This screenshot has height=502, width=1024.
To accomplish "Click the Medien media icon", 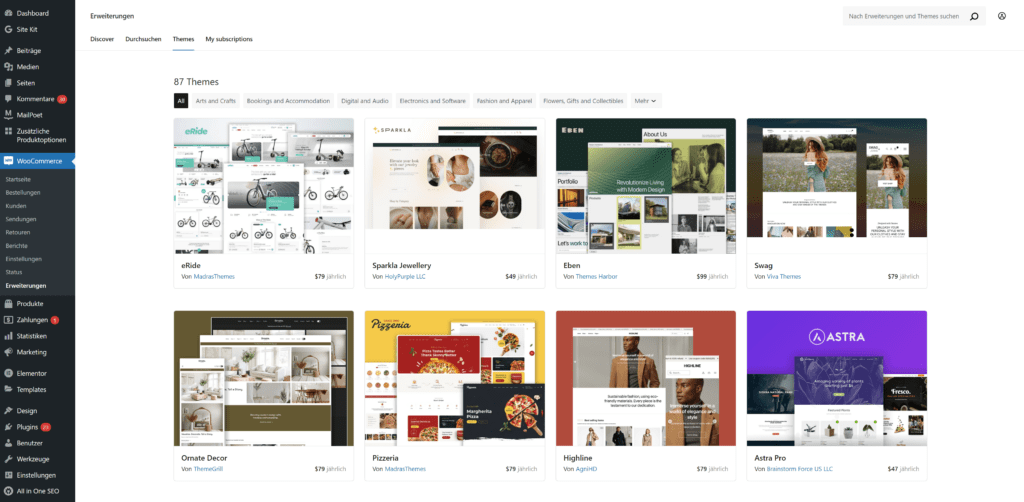I will click(8, 67).
